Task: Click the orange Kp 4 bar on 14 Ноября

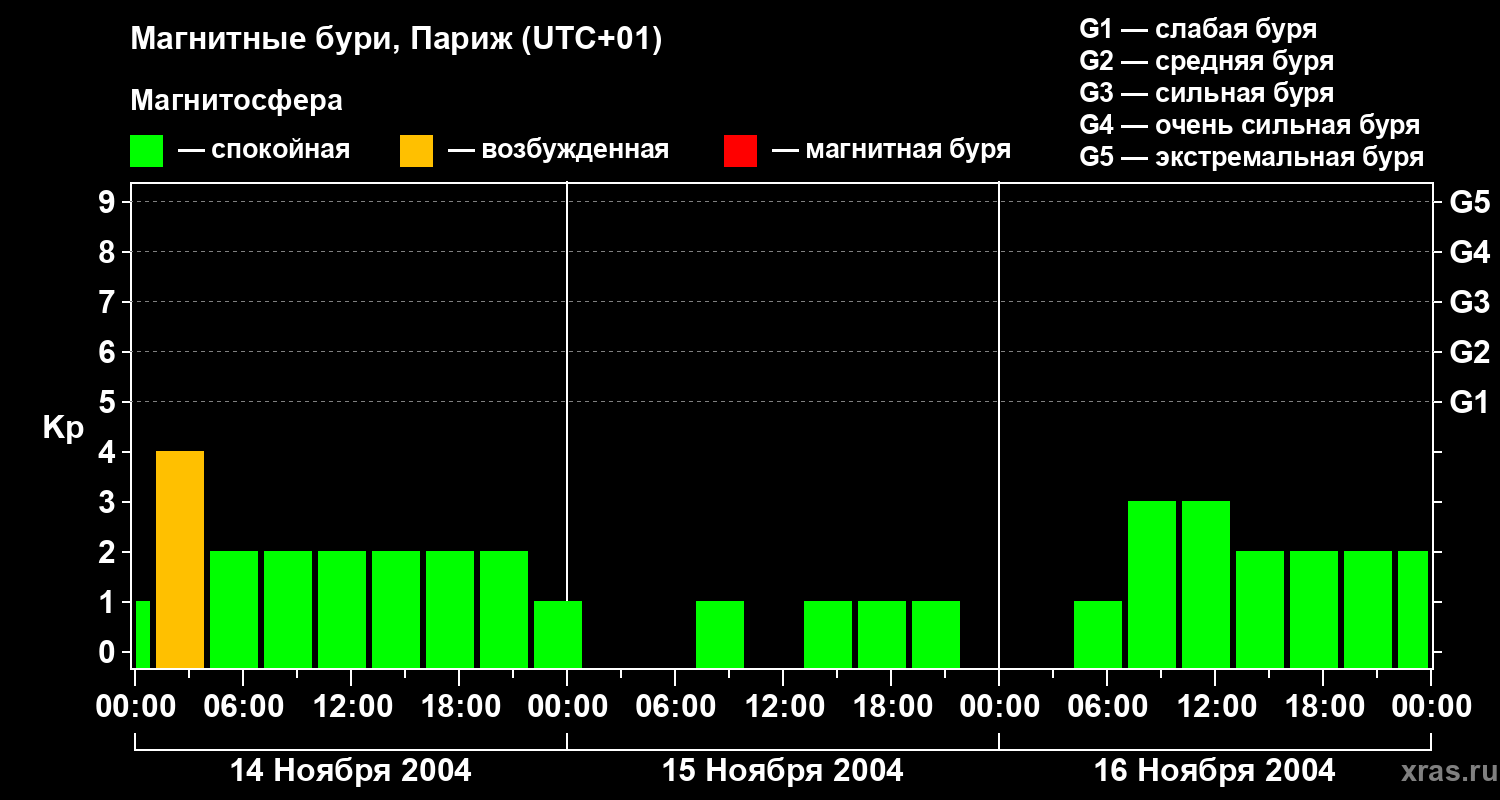Action: pyautogui.click(x=180, y=560)
